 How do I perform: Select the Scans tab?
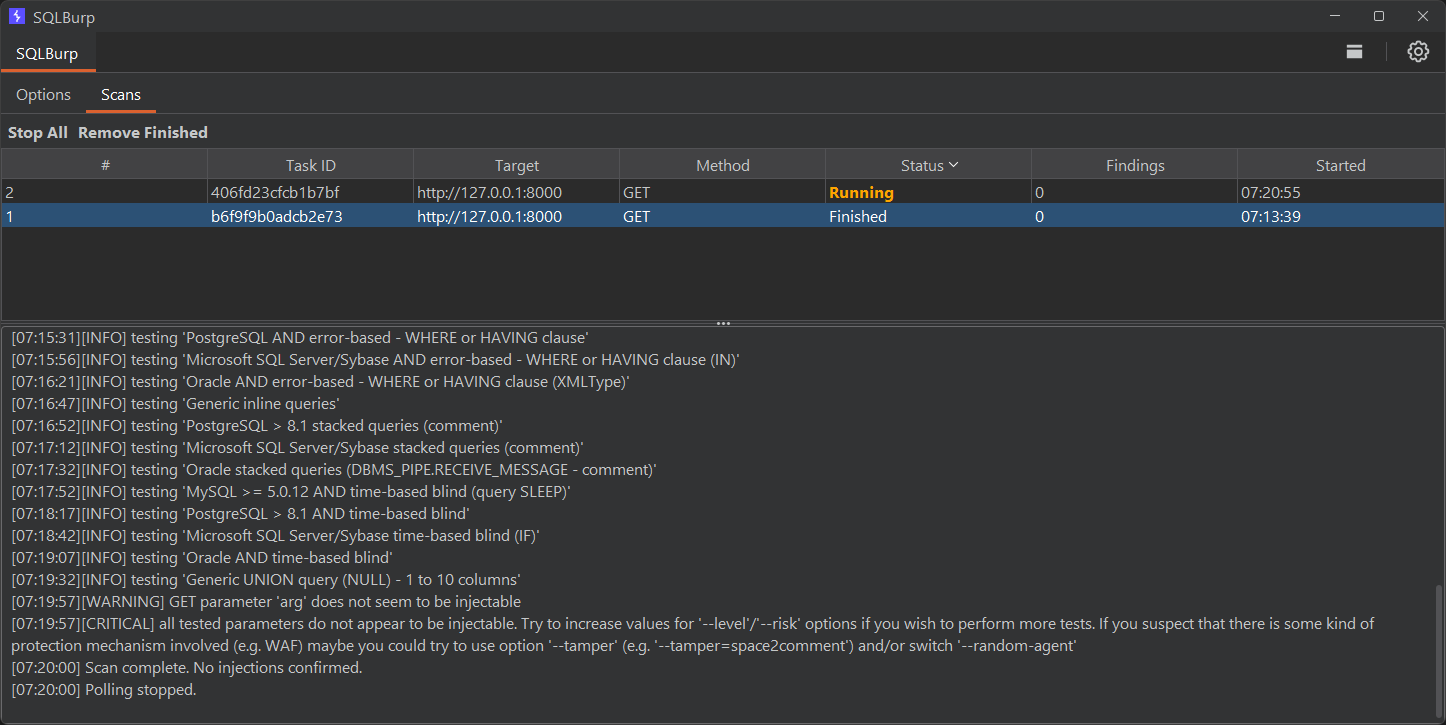click(x=121, y=95)
